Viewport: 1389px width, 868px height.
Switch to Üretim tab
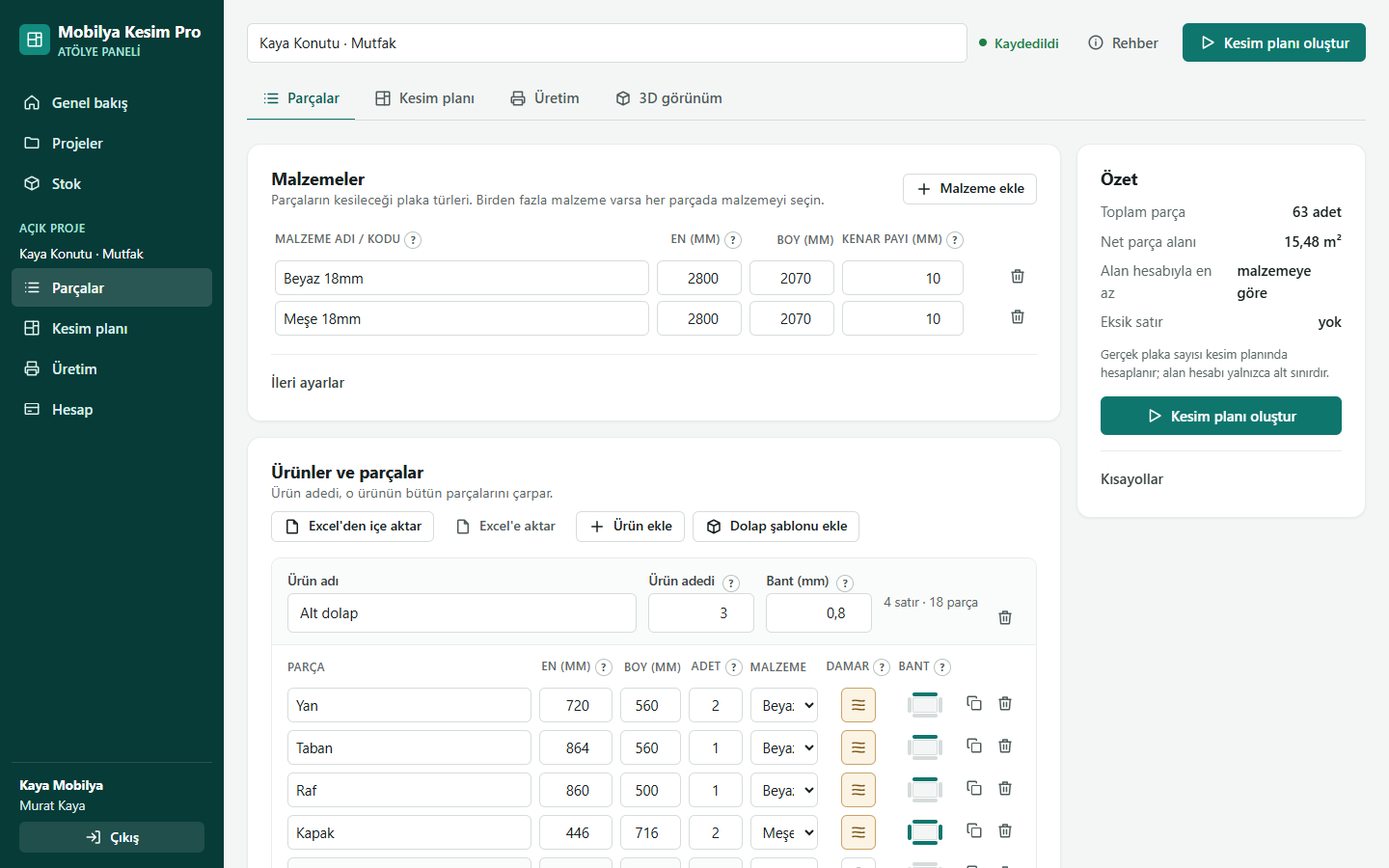pos(545,98)
